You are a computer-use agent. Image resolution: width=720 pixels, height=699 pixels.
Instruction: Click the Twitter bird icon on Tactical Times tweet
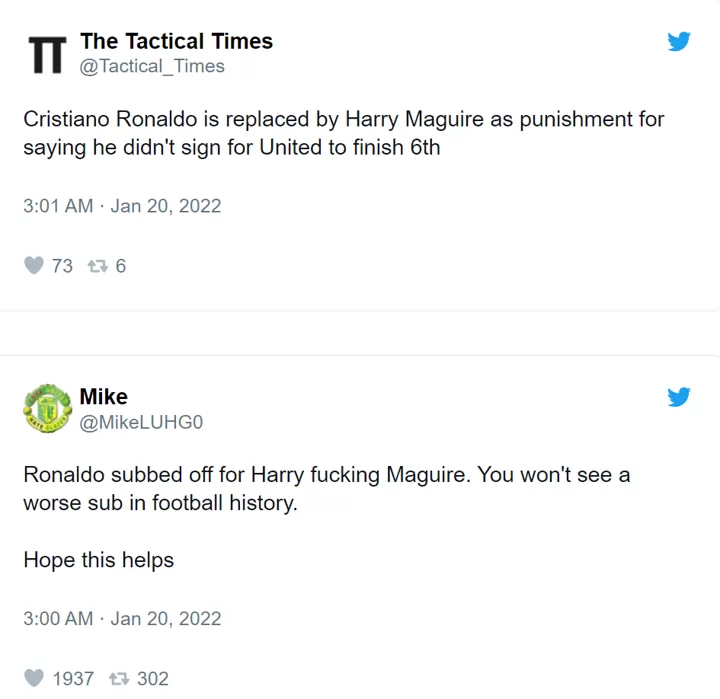pos(679,41)
